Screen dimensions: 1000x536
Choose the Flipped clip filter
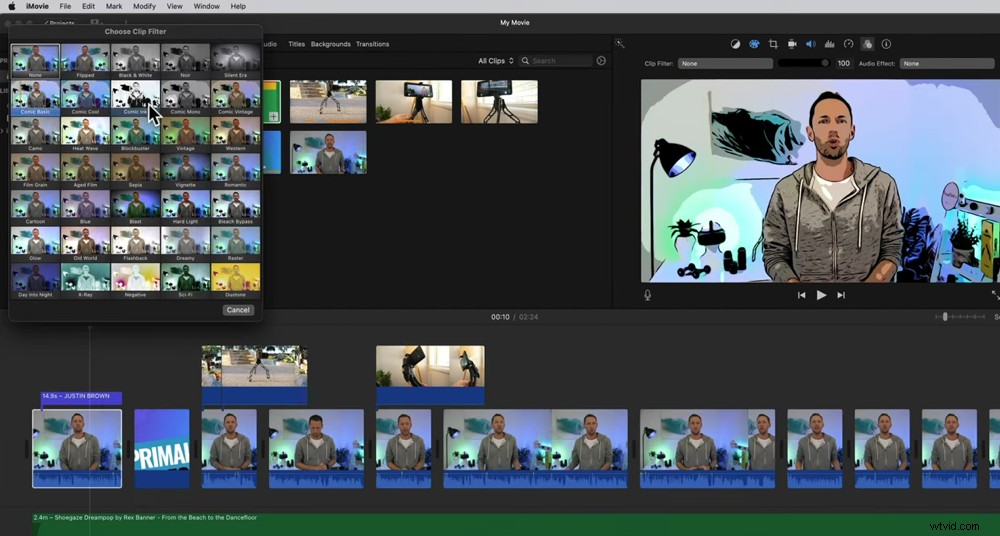[85, 61]
